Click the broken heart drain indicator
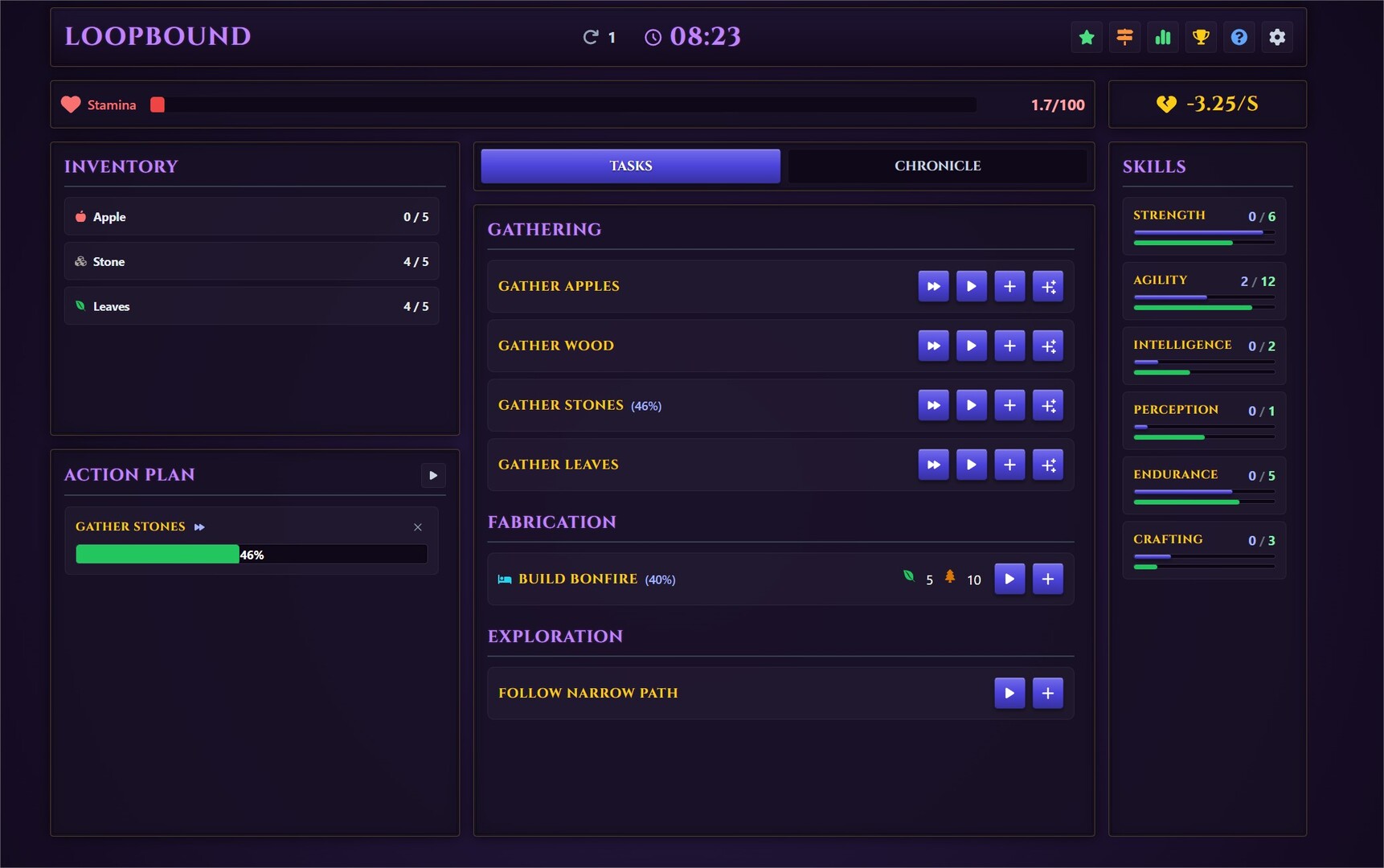Screen dimensions: 1384x868 coord(1166,104)
